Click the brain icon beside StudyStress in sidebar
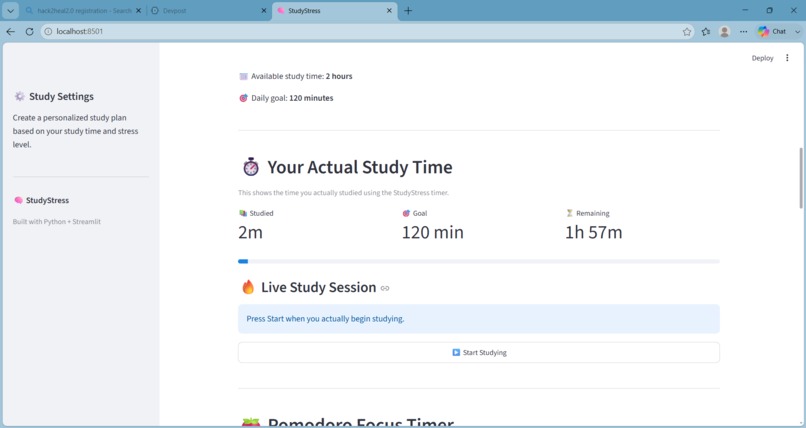This screenshot has height=428, width=806. pyautogui.click(x=19, y=200)
